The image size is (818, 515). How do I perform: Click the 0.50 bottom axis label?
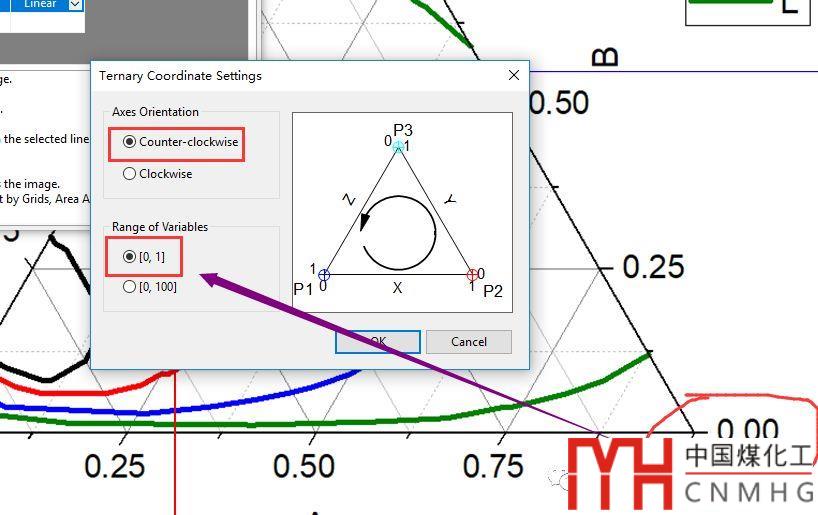click(304, 466)
